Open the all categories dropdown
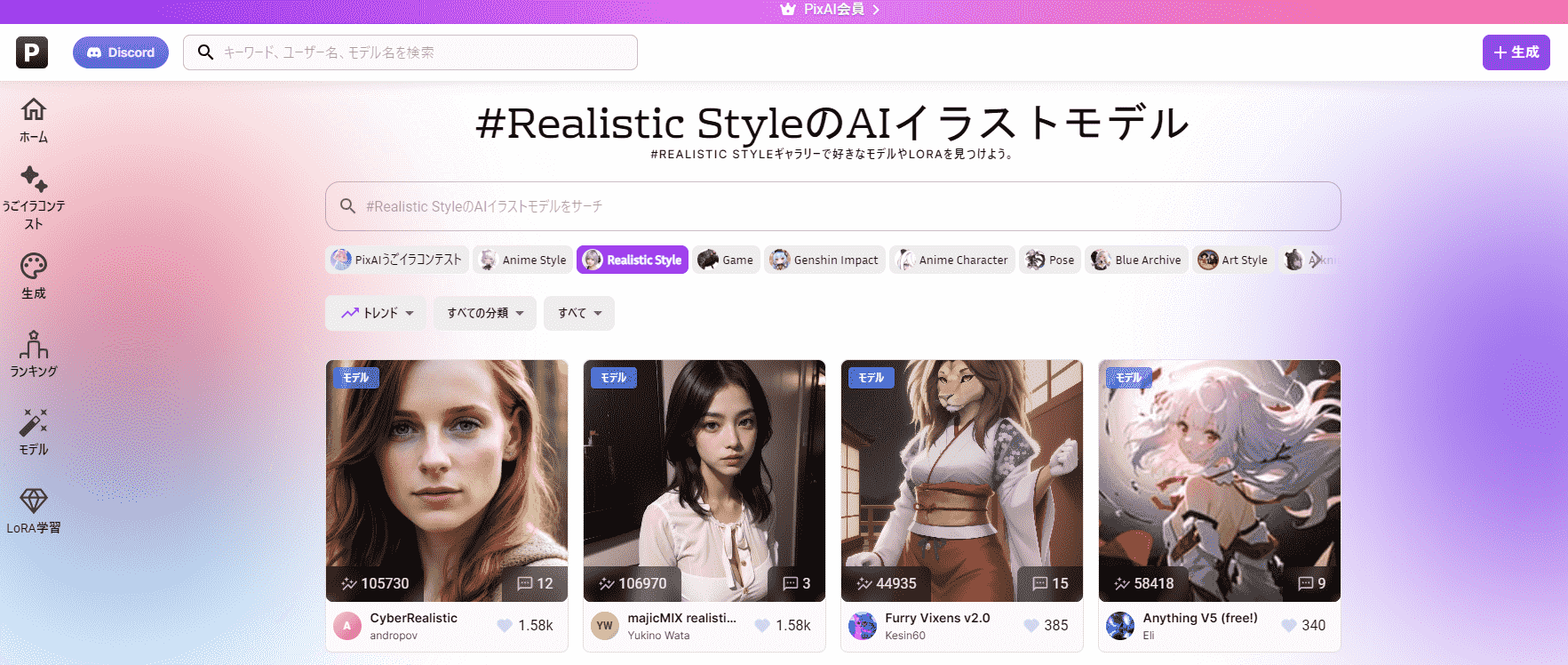This screenshot has width=1568, height=665. [485, 313]
